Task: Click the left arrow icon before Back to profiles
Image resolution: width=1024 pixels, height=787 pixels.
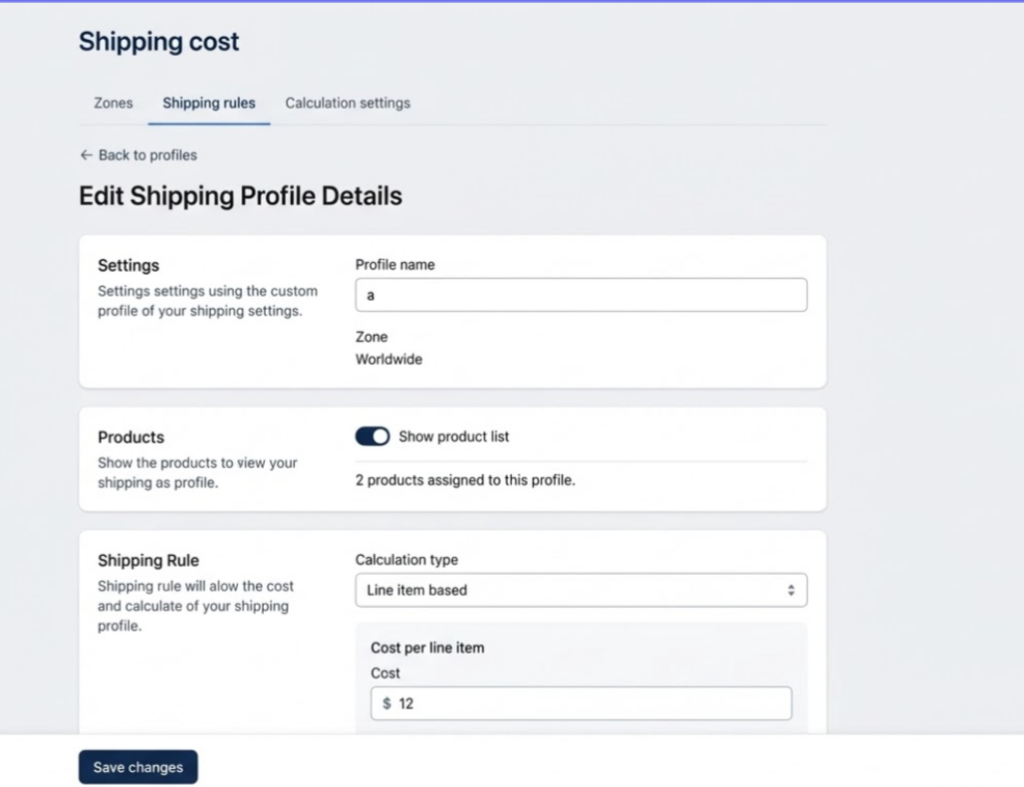Action: coord(86,155)
